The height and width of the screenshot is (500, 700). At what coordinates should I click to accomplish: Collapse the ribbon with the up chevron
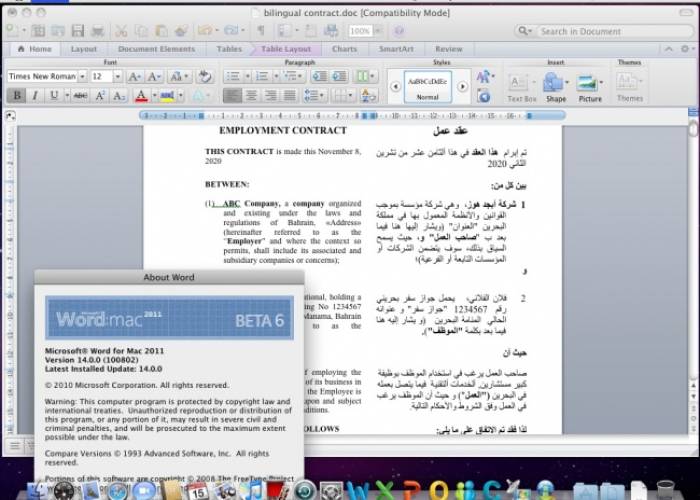(x=668, y=49)
